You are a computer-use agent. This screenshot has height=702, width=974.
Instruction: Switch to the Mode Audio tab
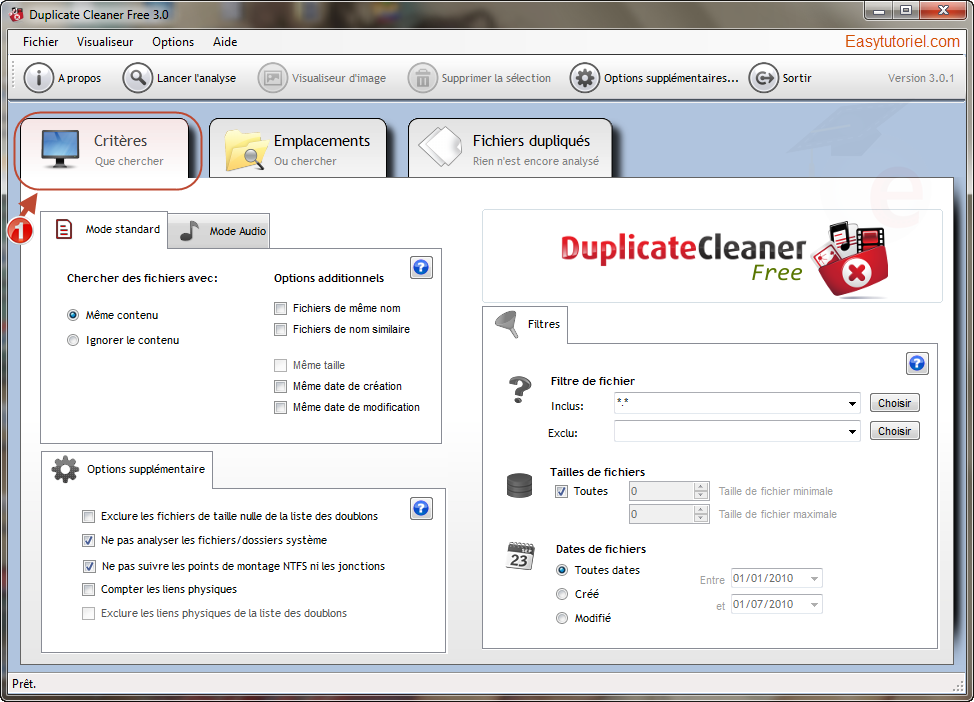tap(219, 231)
